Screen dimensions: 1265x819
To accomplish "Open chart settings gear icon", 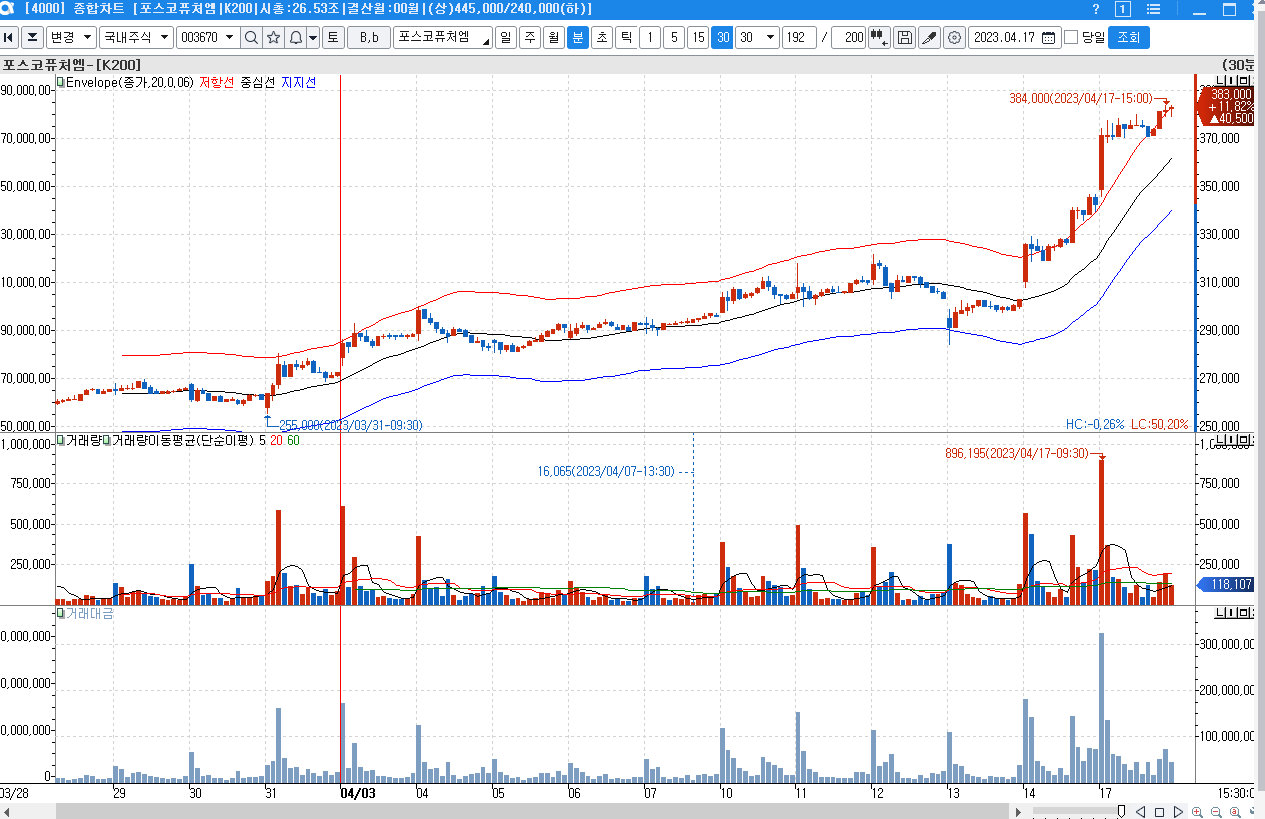I will (x=954, y=38).
